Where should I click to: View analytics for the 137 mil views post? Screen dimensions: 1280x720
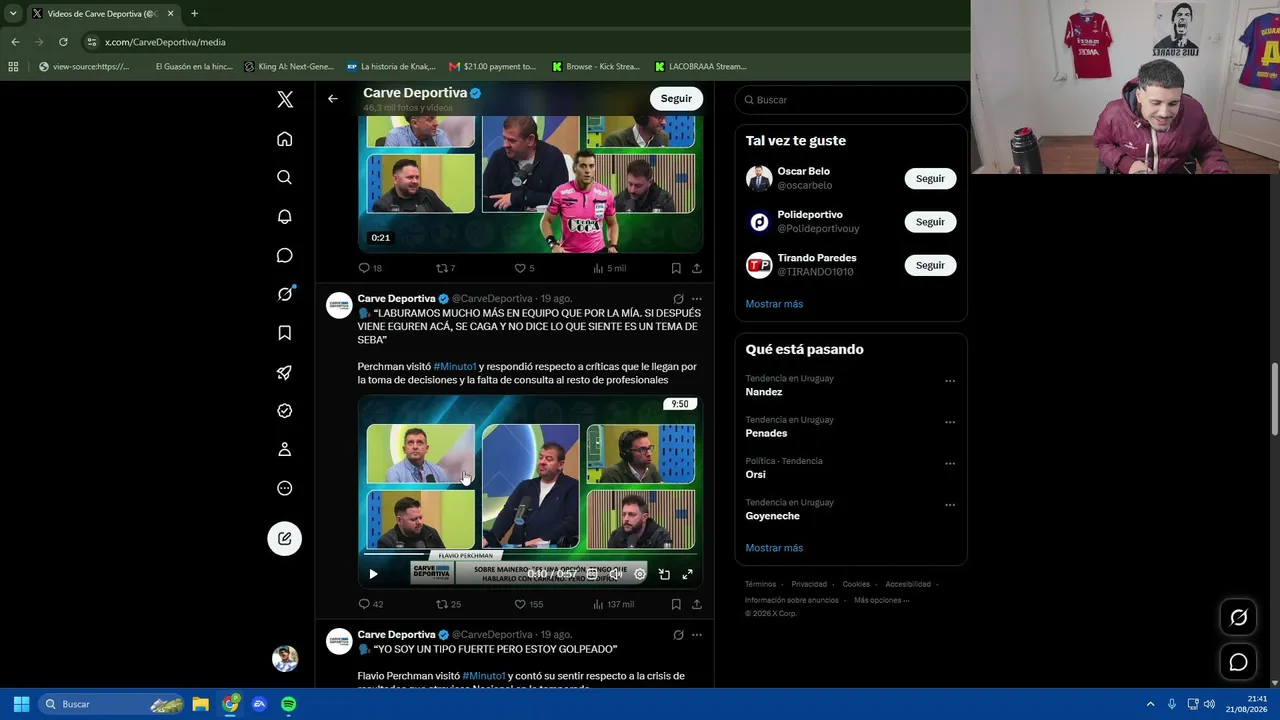613,604
